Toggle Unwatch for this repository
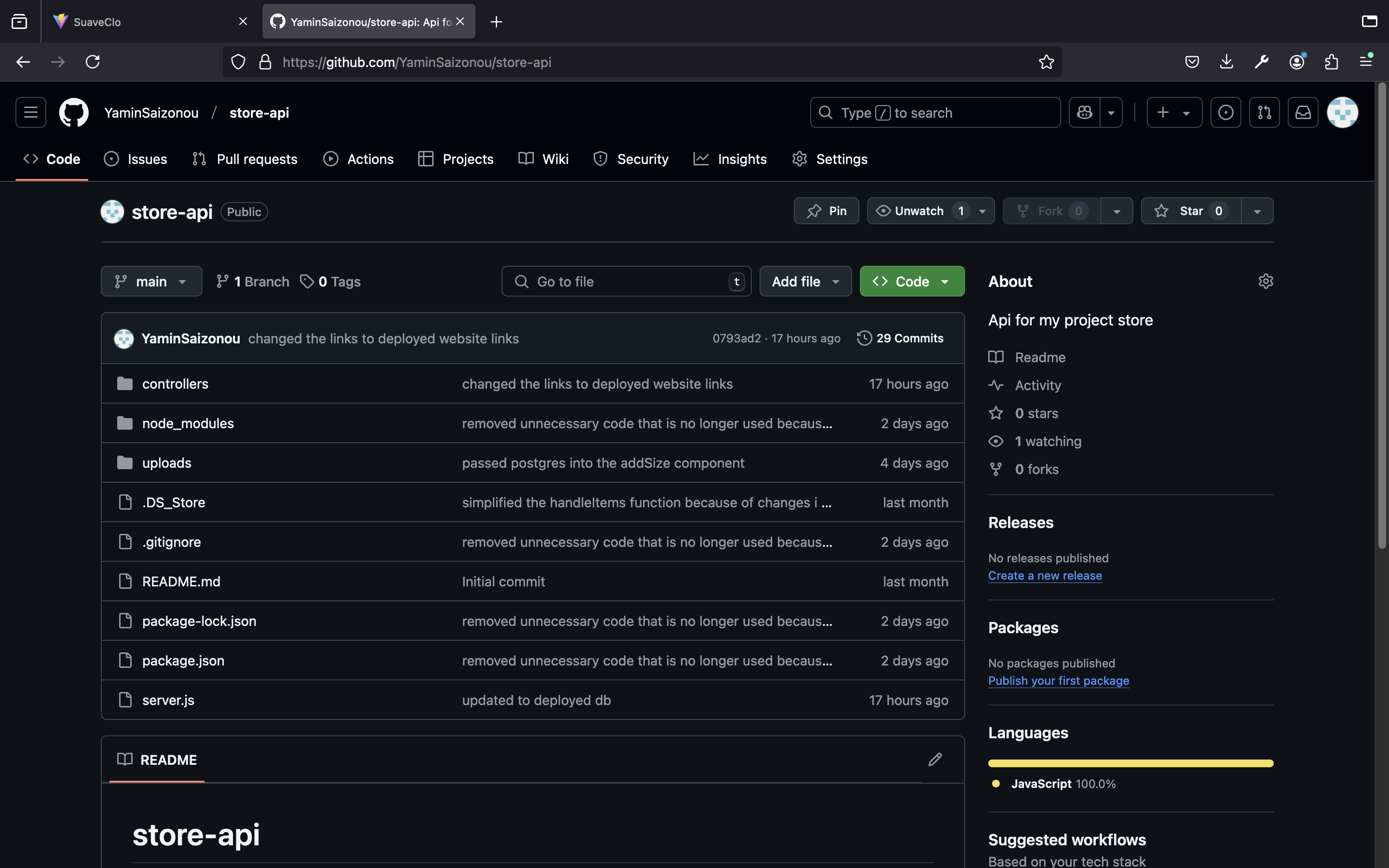 pos(918,211)
